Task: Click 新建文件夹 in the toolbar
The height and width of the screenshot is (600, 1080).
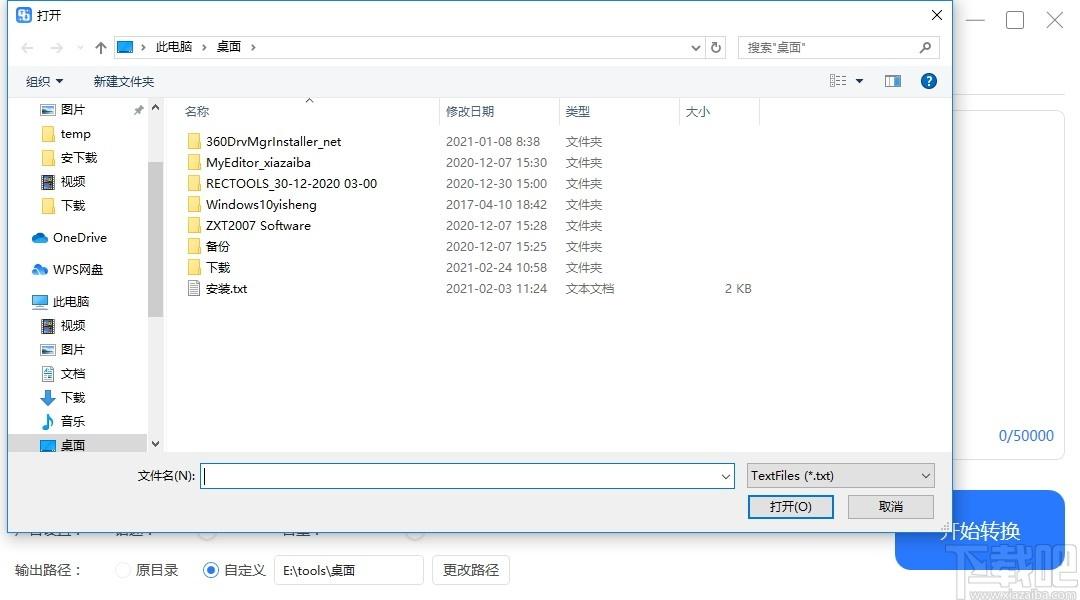Action: (x=124, y=81)
